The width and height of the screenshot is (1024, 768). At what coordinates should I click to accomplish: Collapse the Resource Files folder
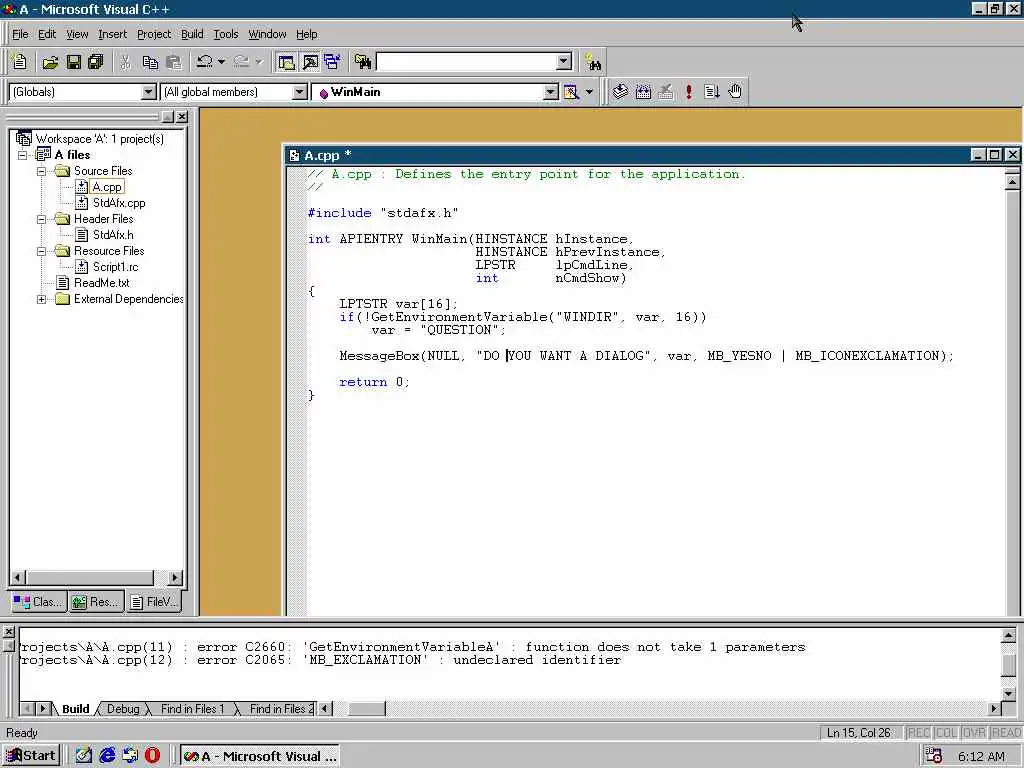pyautogui.click(x=41, y=251)
